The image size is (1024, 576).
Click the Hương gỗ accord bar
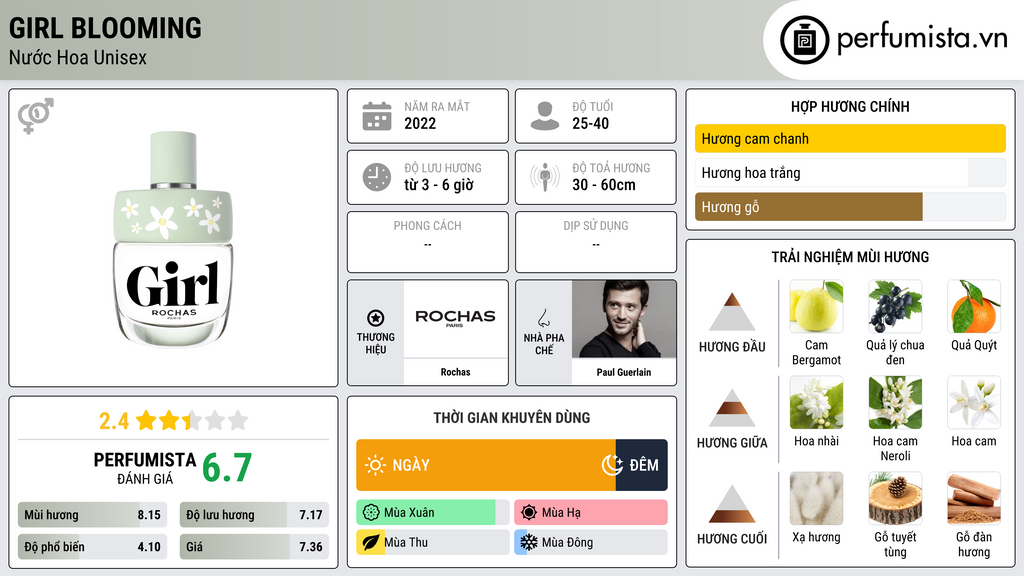[850, 206]
